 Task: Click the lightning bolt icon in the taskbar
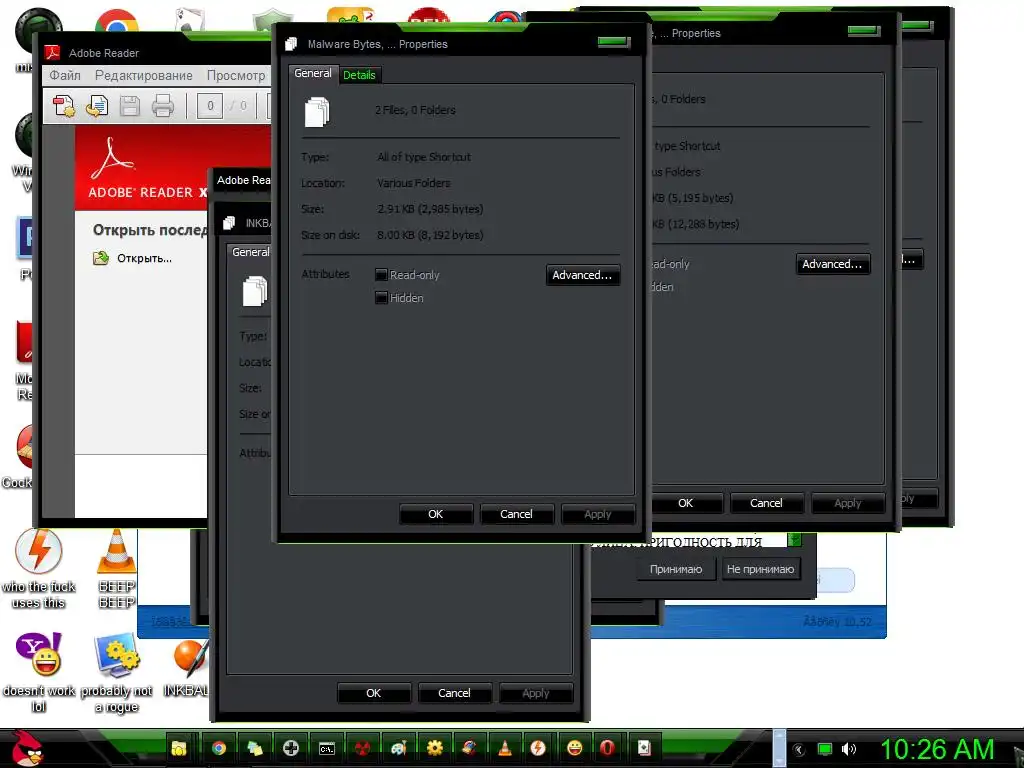click(x=538, y=748)
